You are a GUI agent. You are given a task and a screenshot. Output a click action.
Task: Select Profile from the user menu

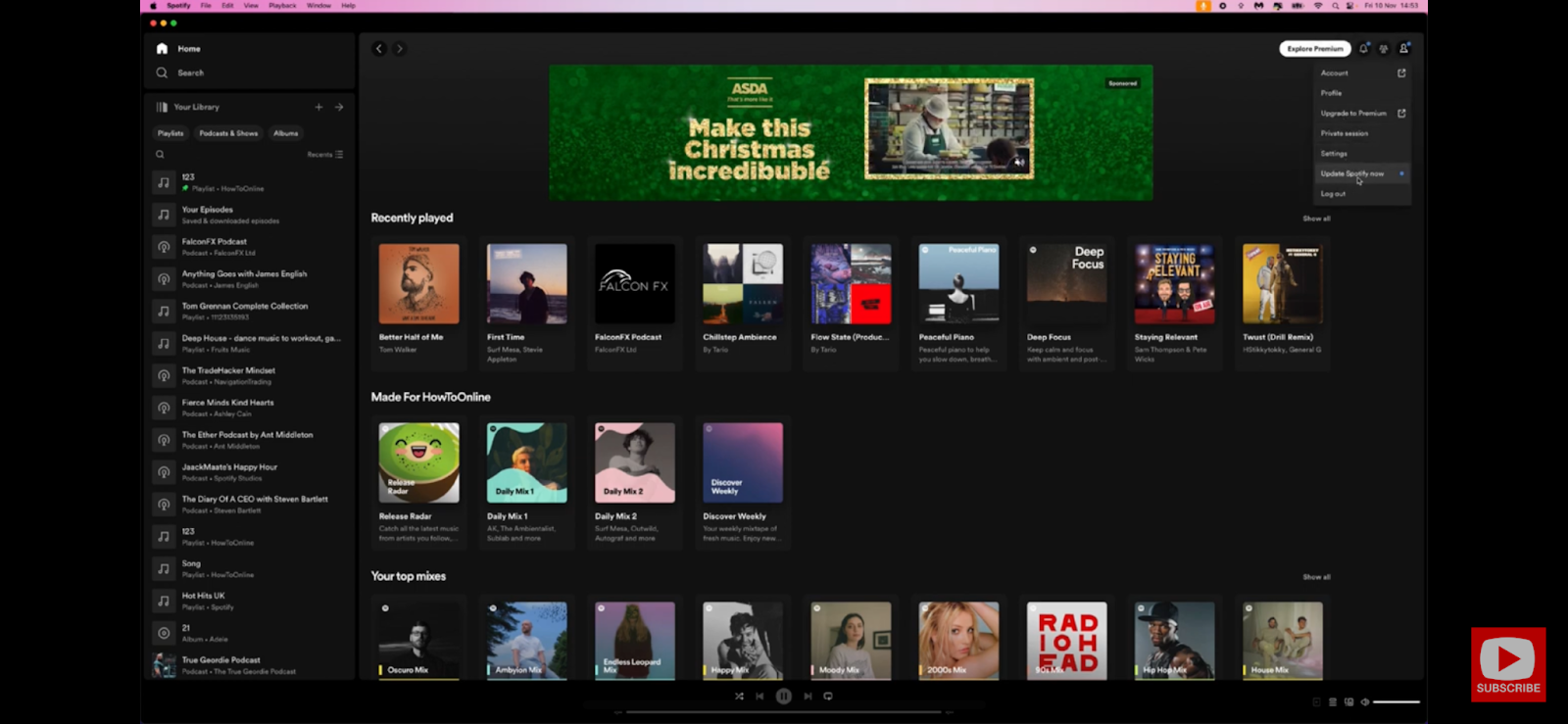[x=1362, y=93]
